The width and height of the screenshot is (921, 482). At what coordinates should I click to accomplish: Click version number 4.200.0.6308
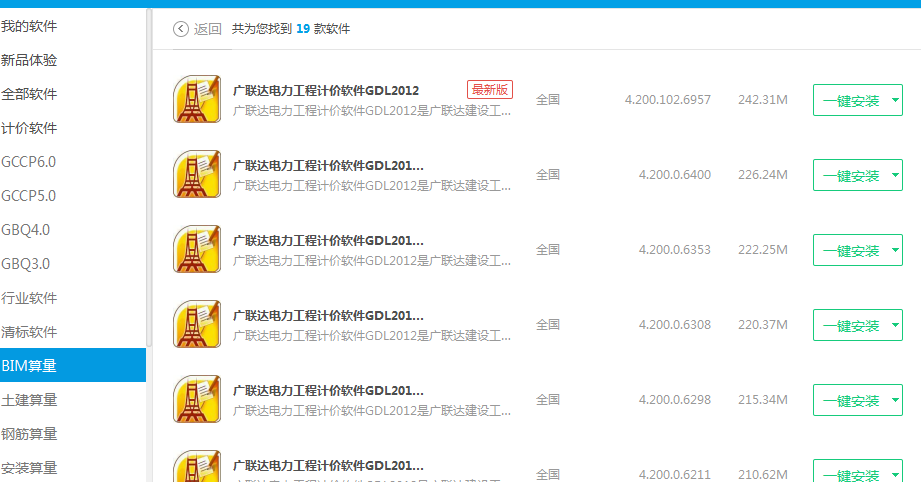675,325
